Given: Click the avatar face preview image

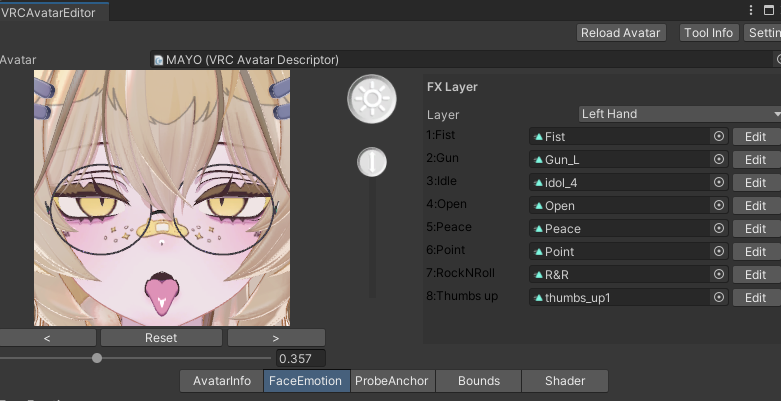Looking at the screenshot, I should 162,198.
